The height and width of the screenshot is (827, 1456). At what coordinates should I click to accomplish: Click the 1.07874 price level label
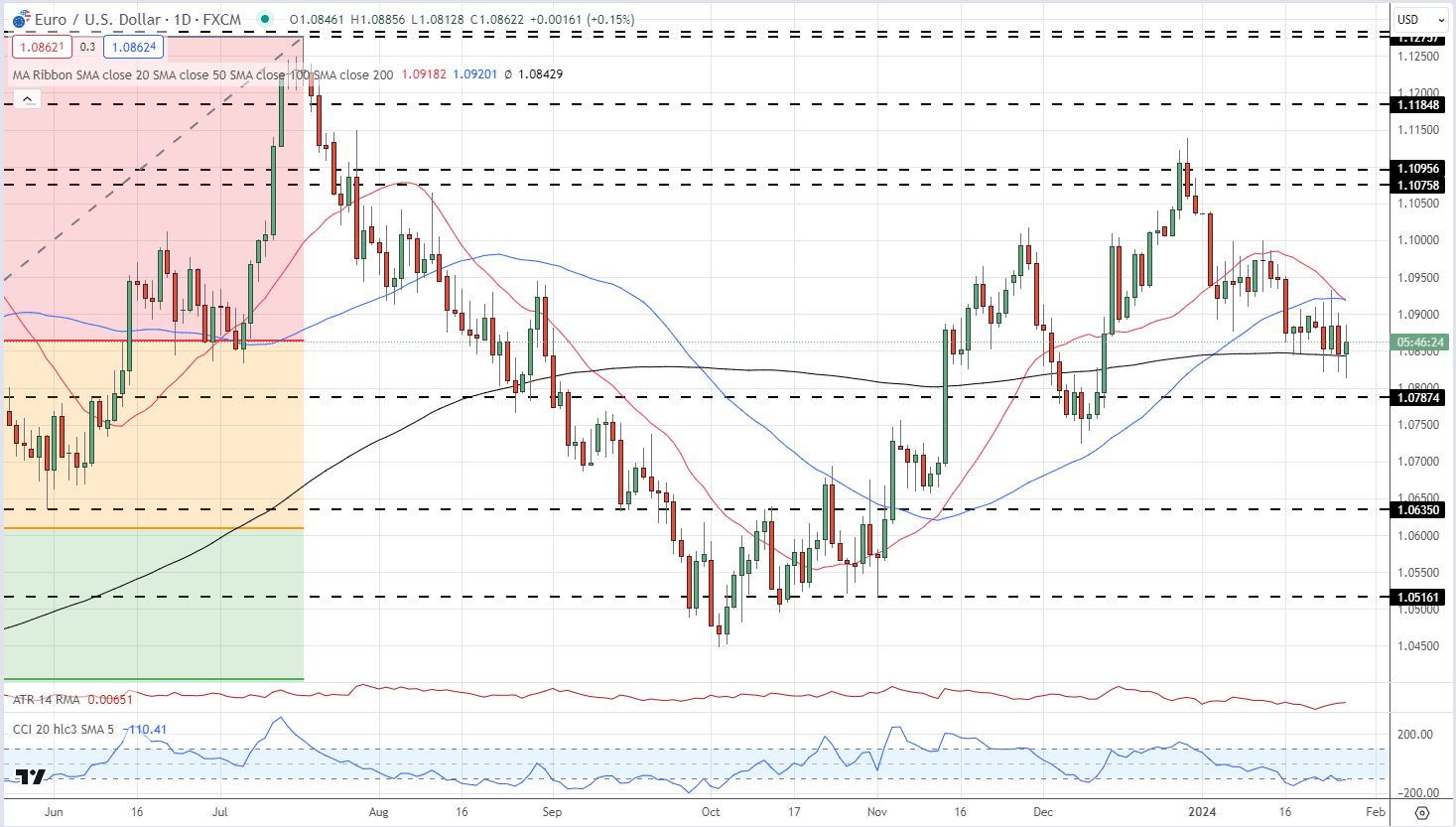click(1418, 398)
